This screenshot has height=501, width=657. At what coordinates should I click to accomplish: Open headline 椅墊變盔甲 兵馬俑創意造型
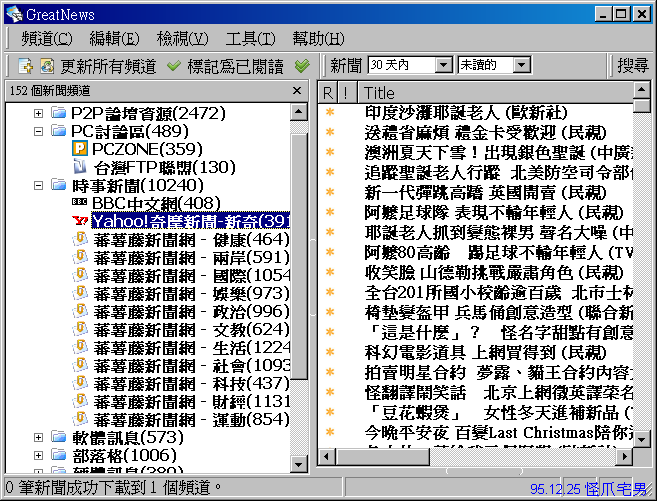coord(499,312)
